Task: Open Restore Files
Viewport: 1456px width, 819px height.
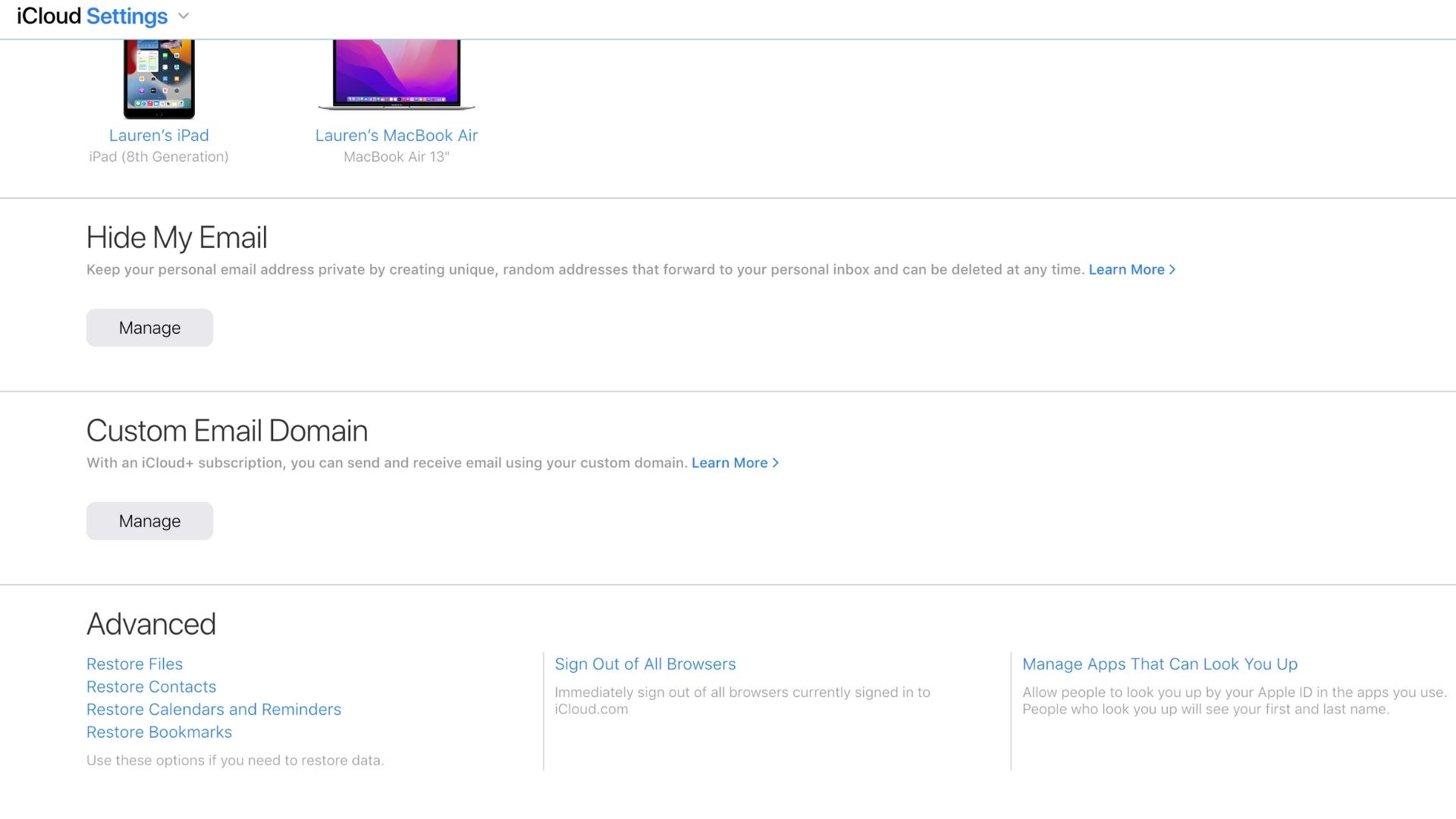Action: (x=134, y=664)
